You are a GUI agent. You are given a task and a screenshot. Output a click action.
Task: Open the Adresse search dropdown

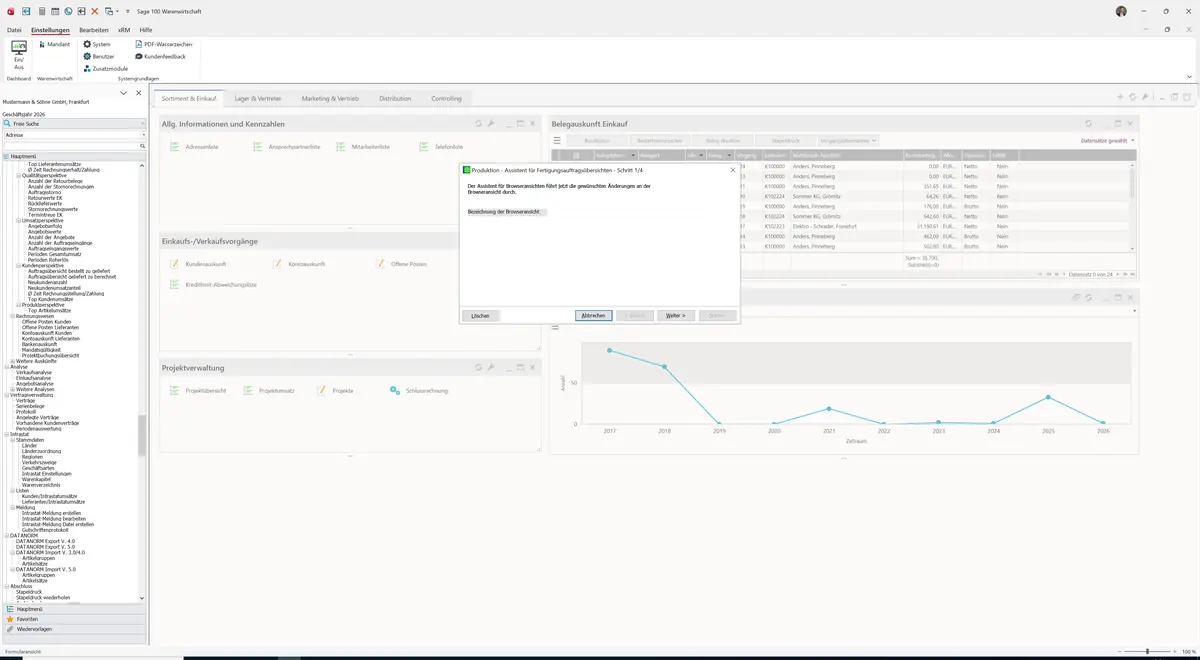143,134
